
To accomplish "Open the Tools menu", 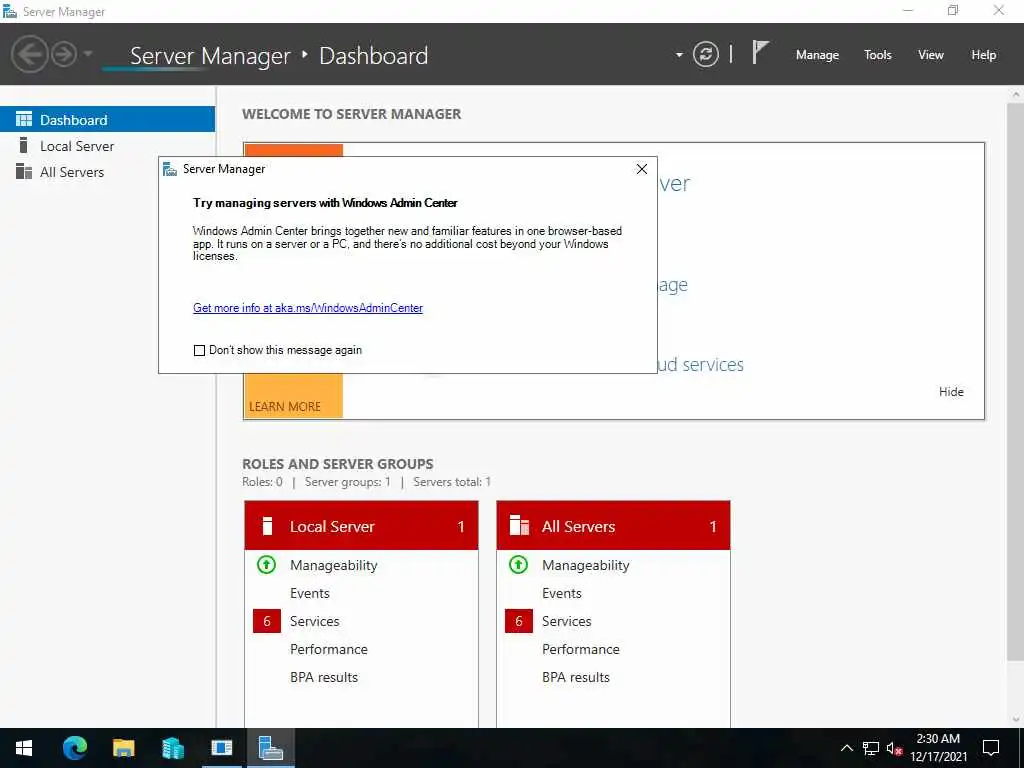I will pos(878,55).
